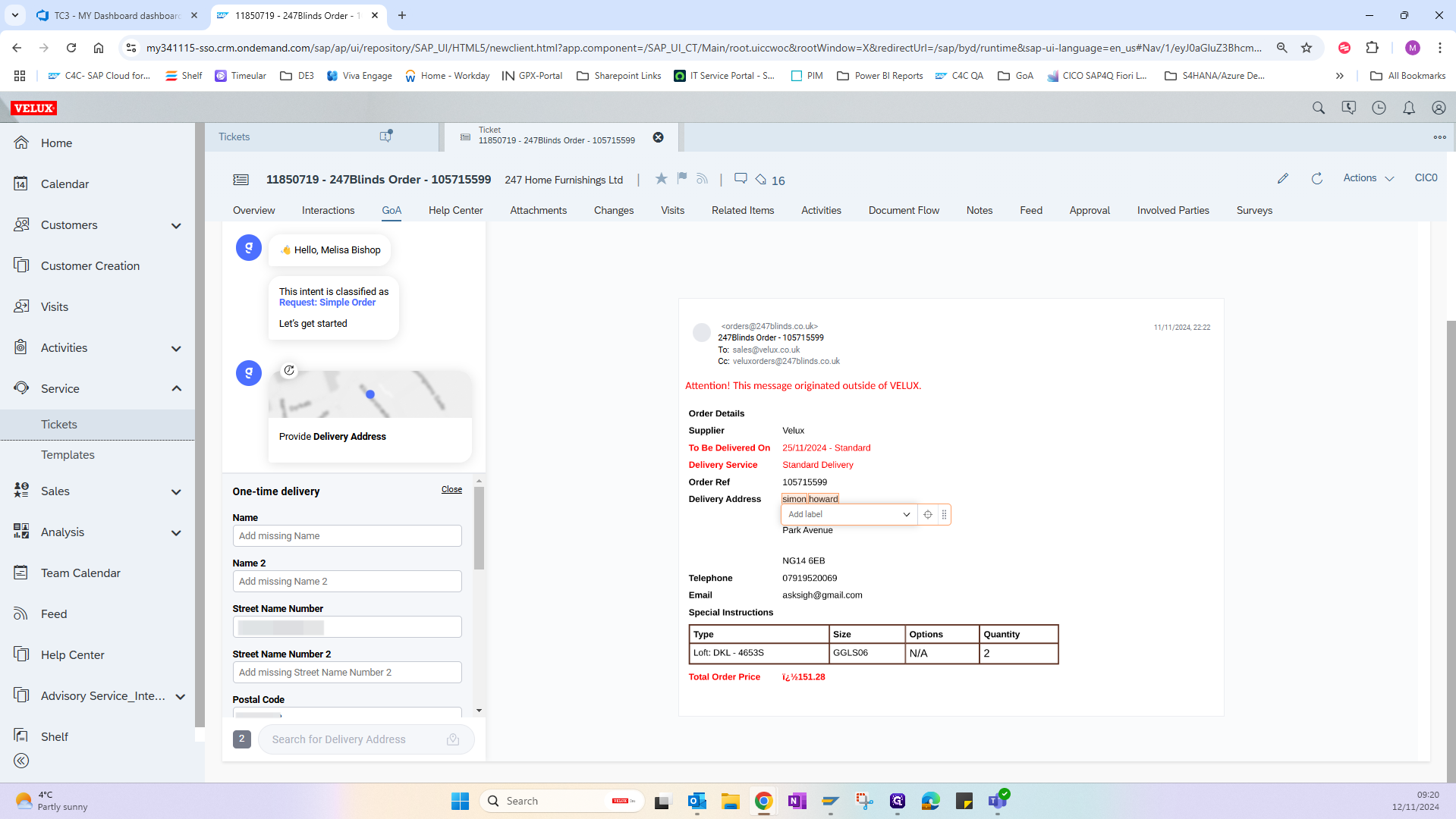Screen dimensions: 1456x819
Task: Click the step 2 badge near search
Action: tap(241, 739)
